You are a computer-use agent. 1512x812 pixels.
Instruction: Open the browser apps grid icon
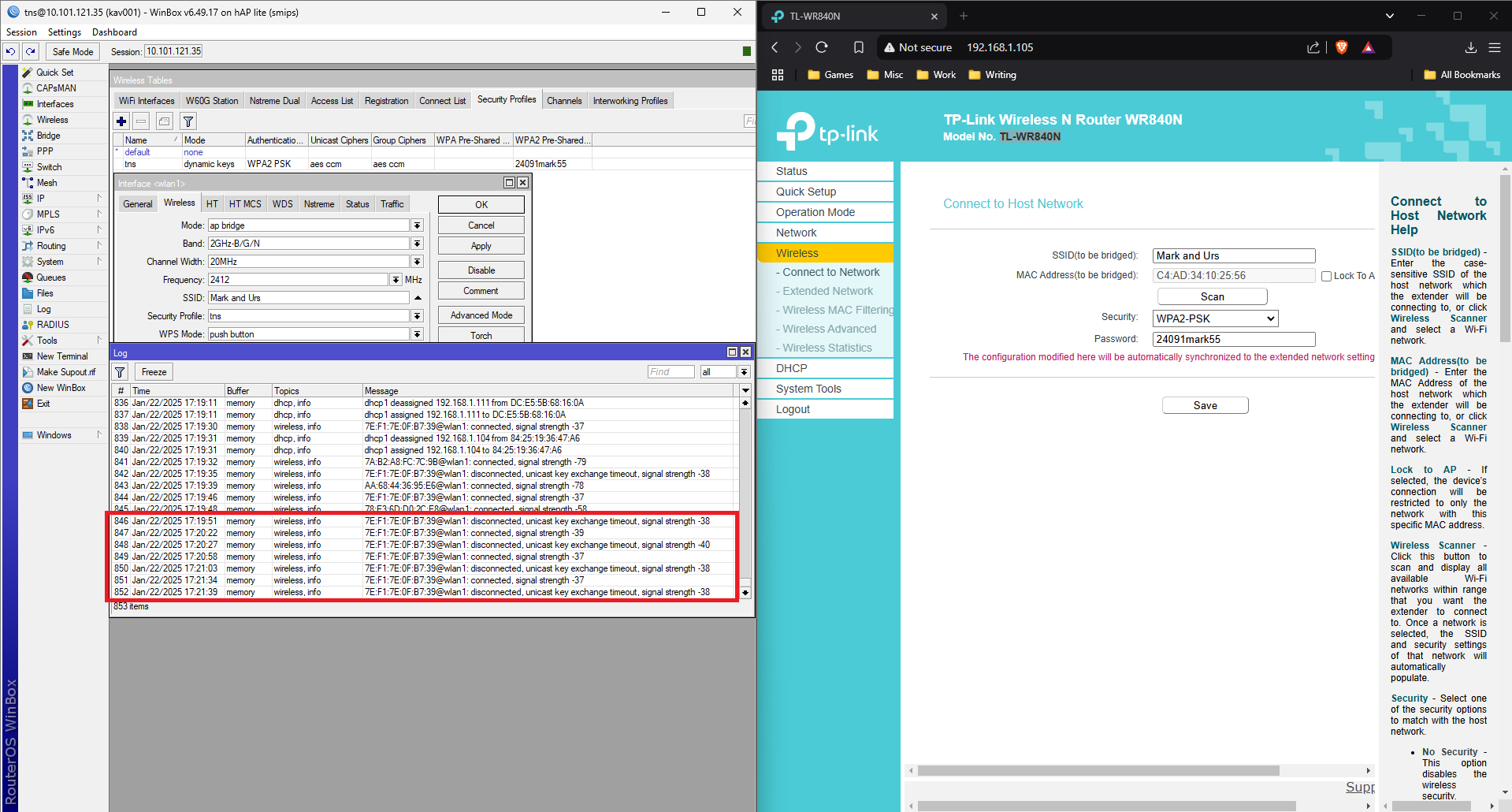pos(778,75)
